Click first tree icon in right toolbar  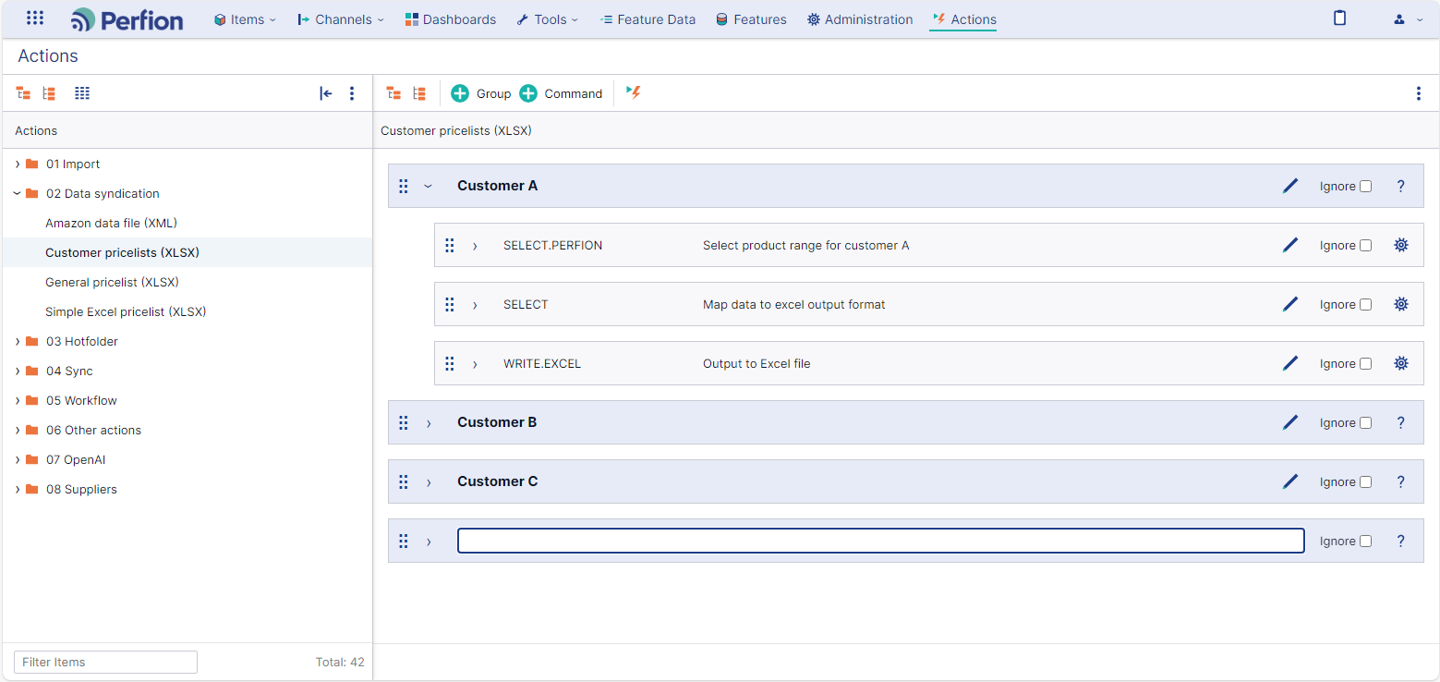coord(394,93)
